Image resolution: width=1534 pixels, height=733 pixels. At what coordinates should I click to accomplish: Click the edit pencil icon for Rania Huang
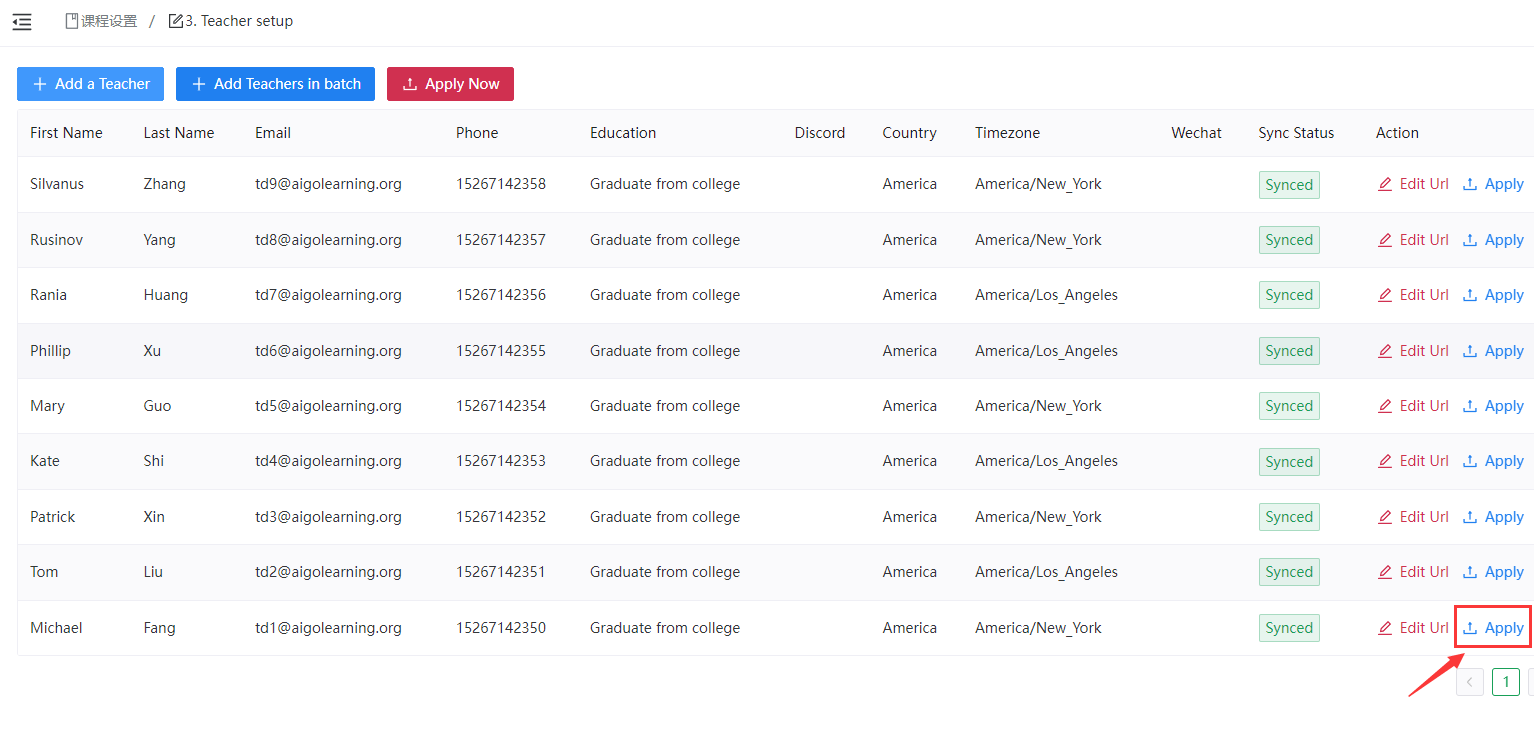[1385, 295]
